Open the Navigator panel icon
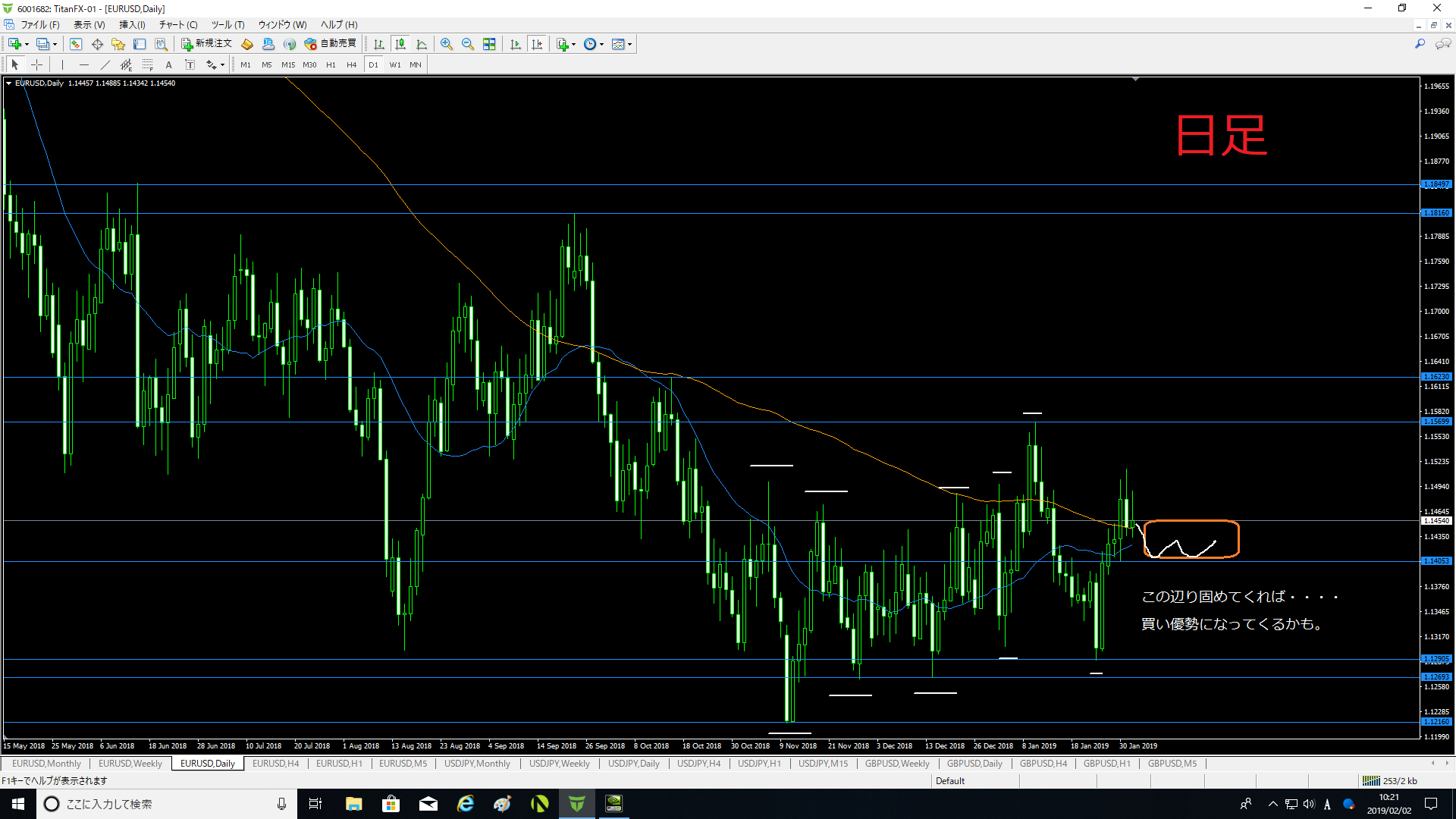Viewport: 1456px width, 819px height. click(118, 44)
